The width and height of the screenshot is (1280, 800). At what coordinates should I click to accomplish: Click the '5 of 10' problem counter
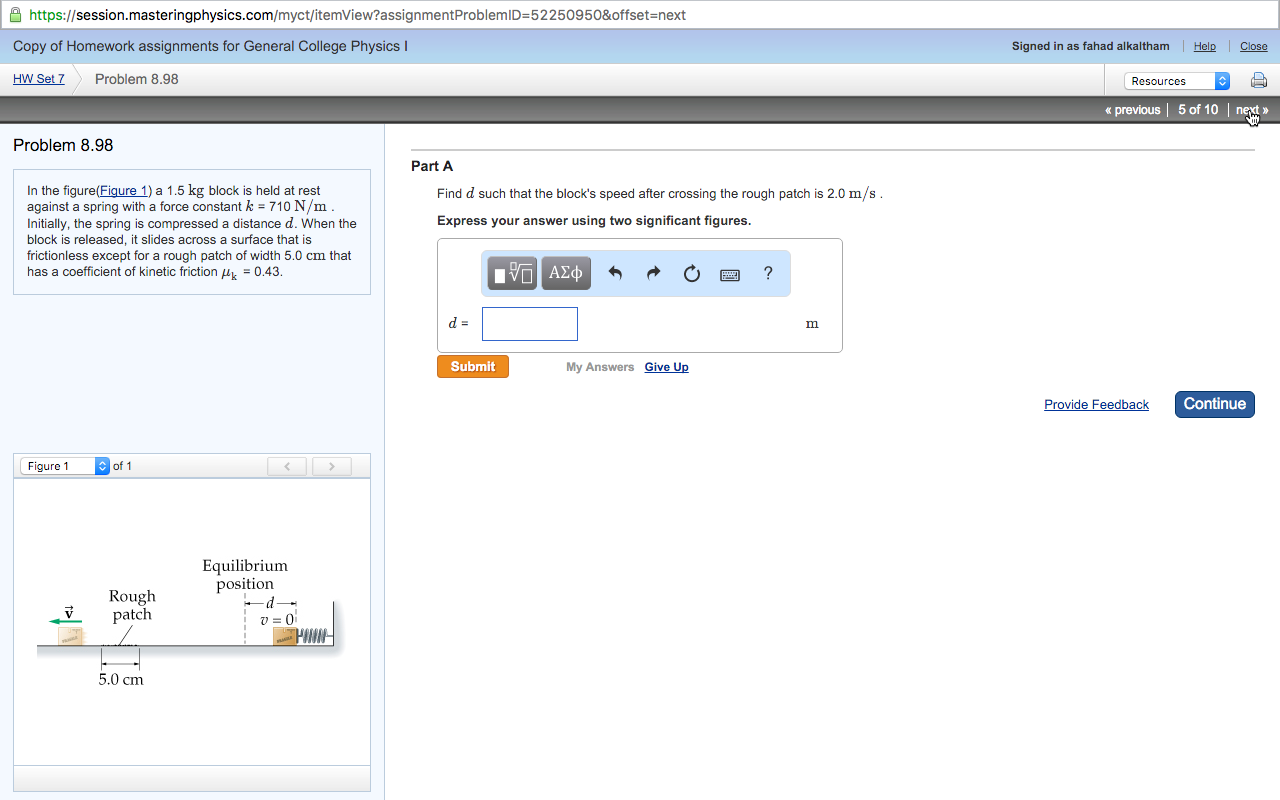click(1198, 110)
